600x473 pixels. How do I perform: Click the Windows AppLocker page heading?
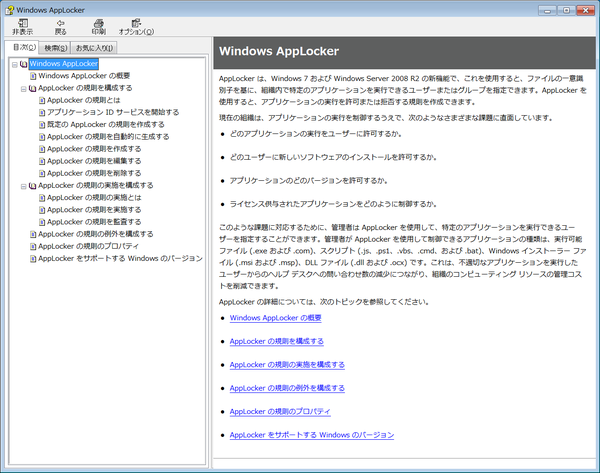pos(279,51)
